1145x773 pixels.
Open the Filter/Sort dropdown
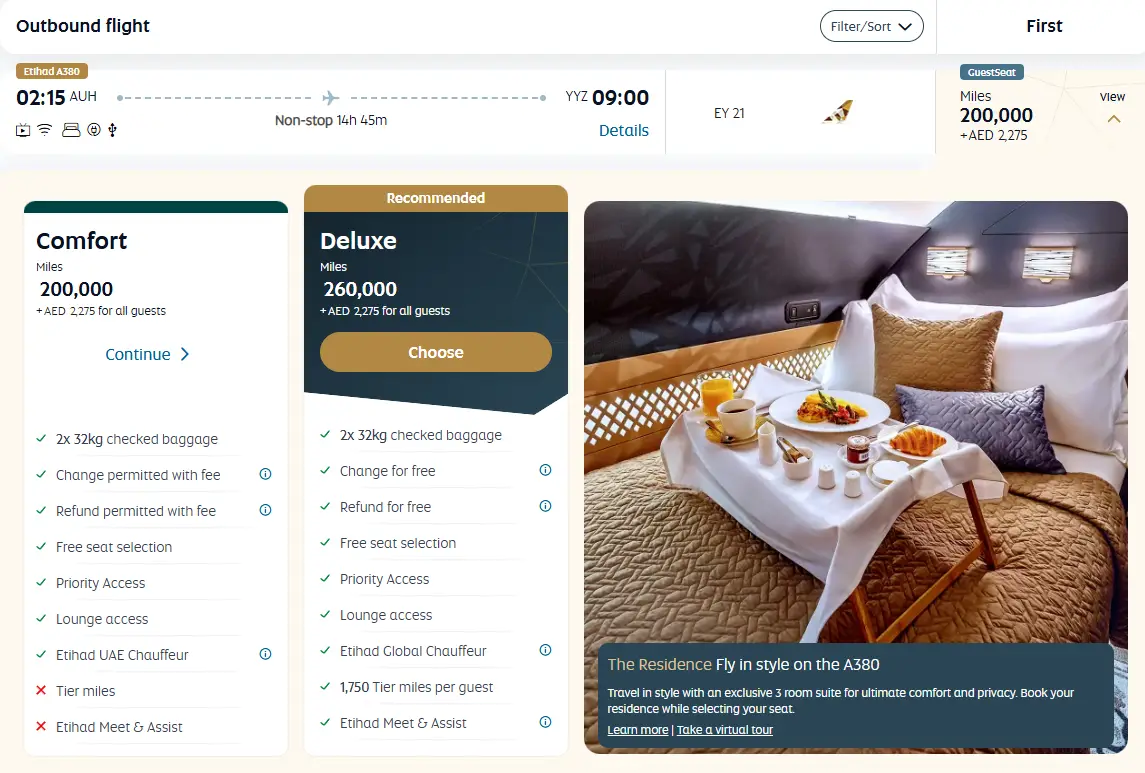[x=872, y=26]
